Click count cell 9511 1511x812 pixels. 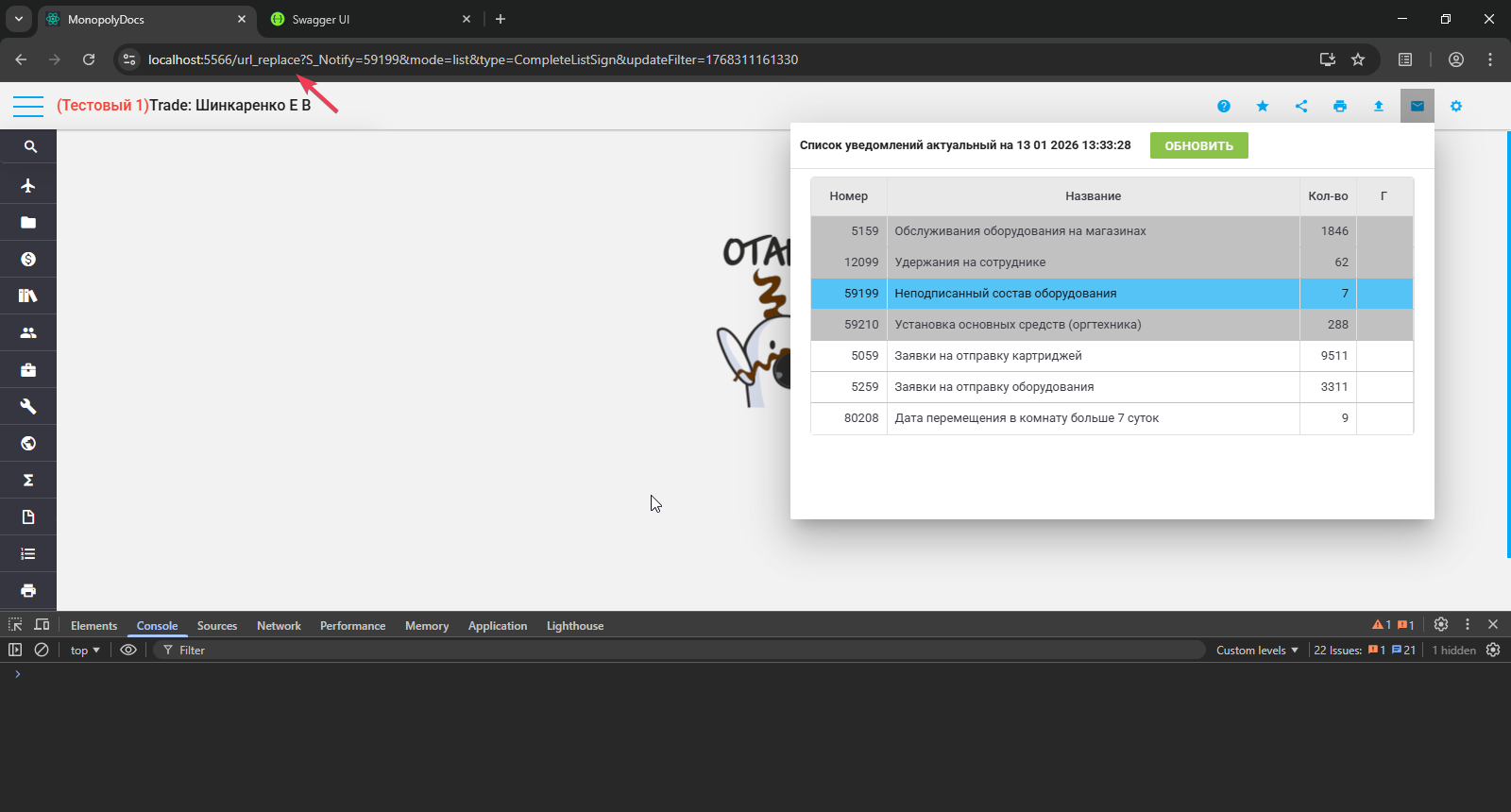click(1328, 356)
